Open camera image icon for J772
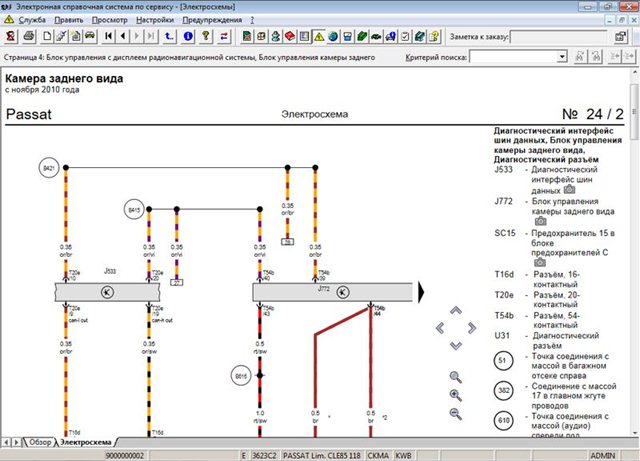 540,221
